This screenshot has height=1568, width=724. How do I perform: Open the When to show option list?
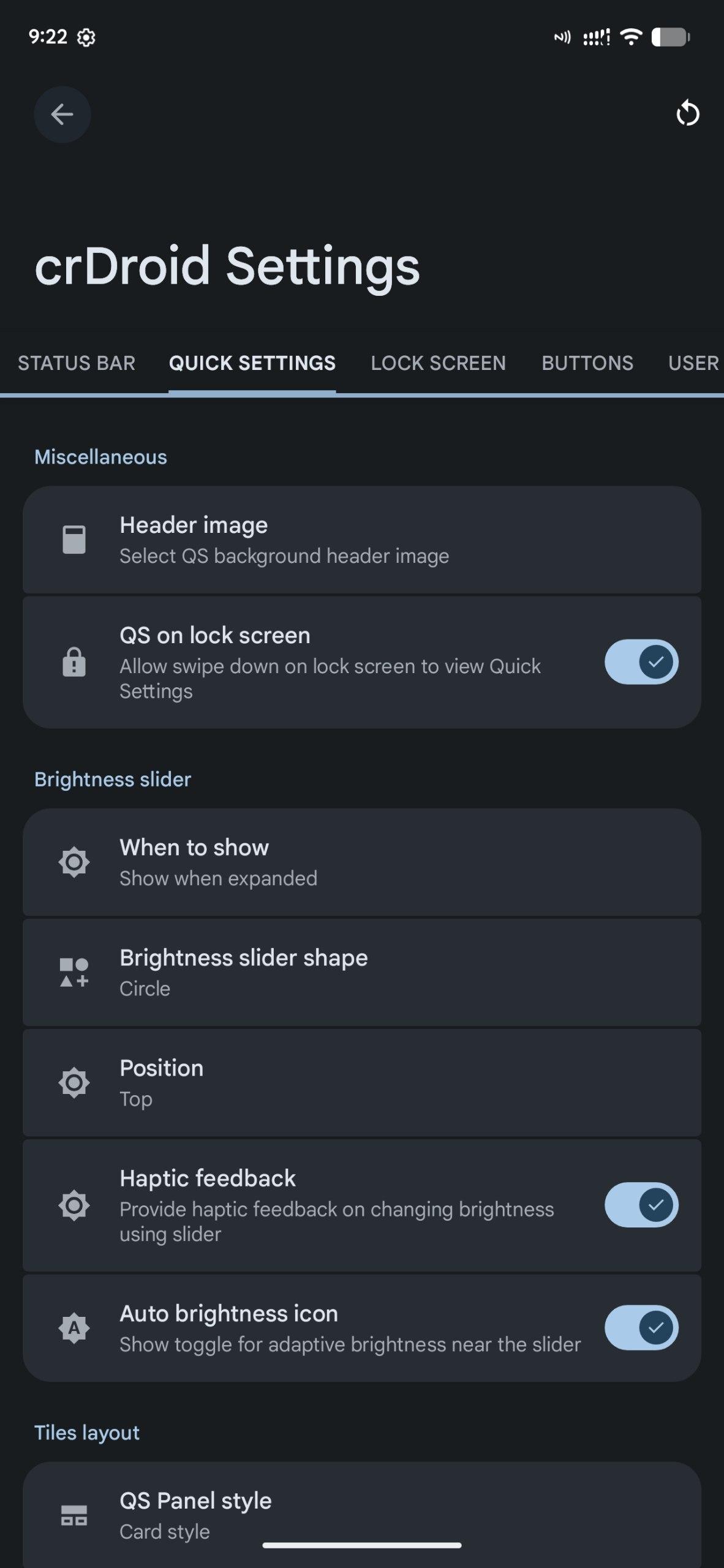361,862
